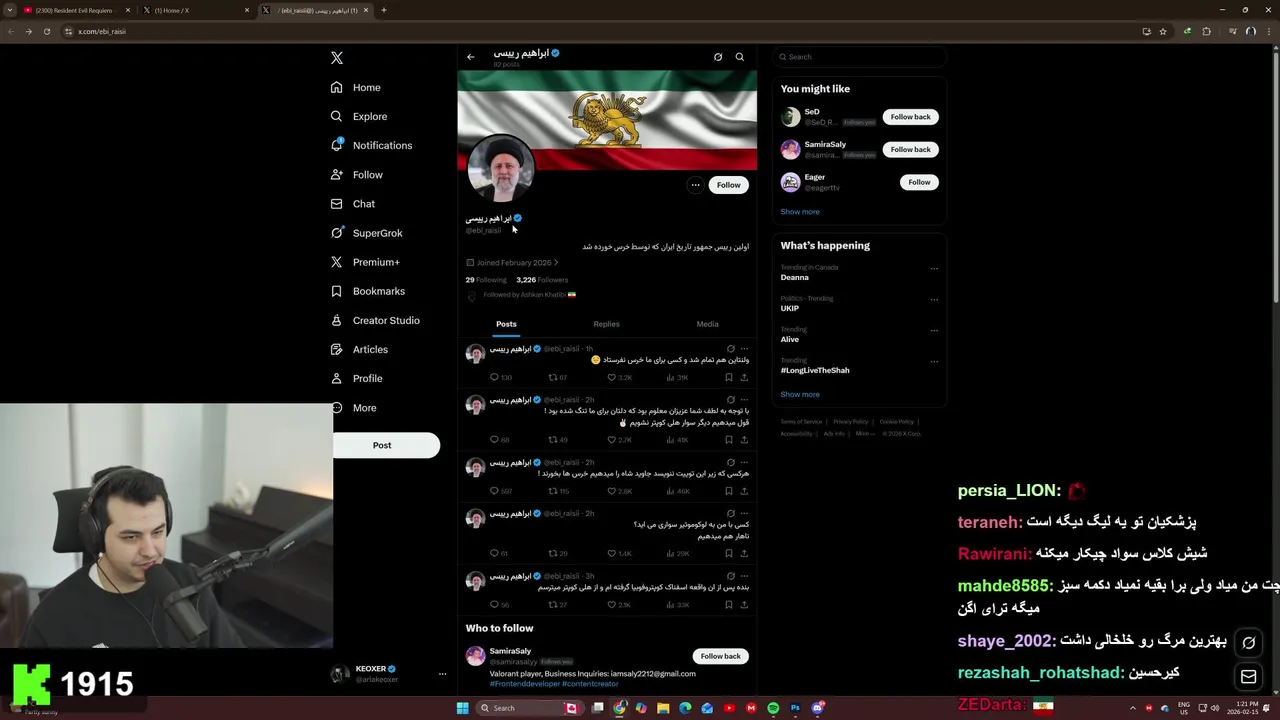This screenshot has width=1280, height=720.
Task: Open three-dot menu of the 597-reply post
Action: click(744, 463)
